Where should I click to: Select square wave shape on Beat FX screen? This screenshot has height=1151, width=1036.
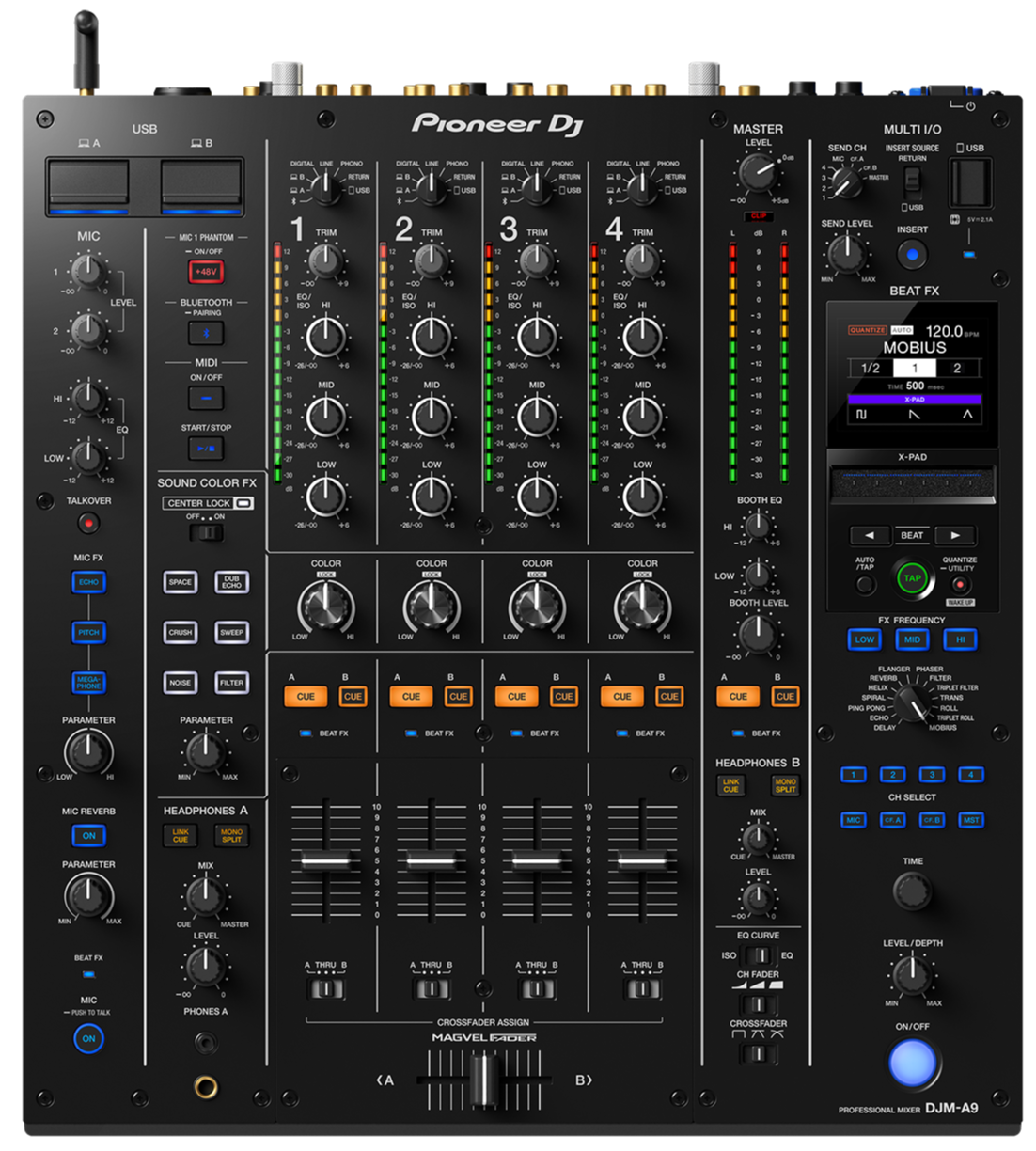(861, 414)
